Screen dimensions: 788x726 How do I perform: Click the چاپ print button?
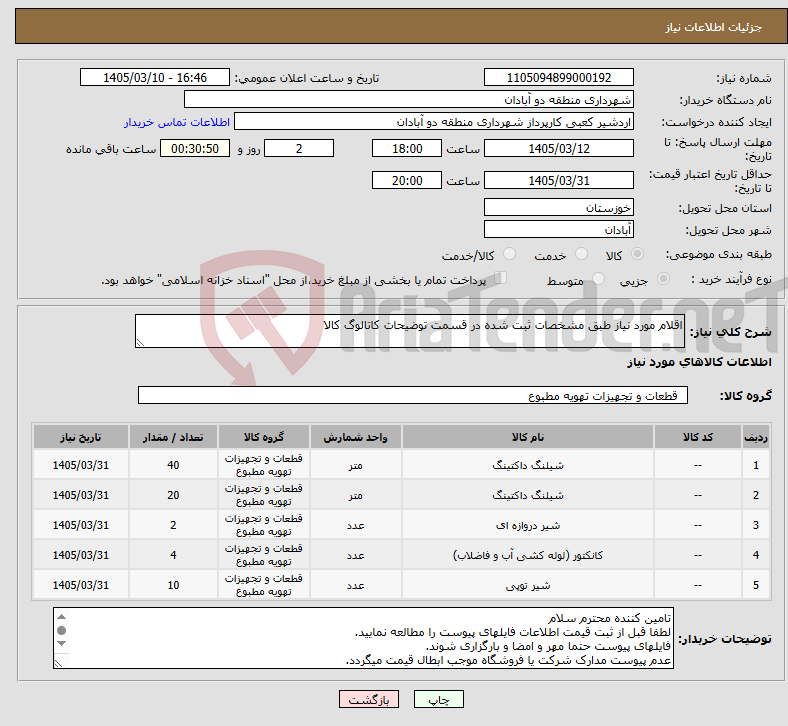(438, 699)
